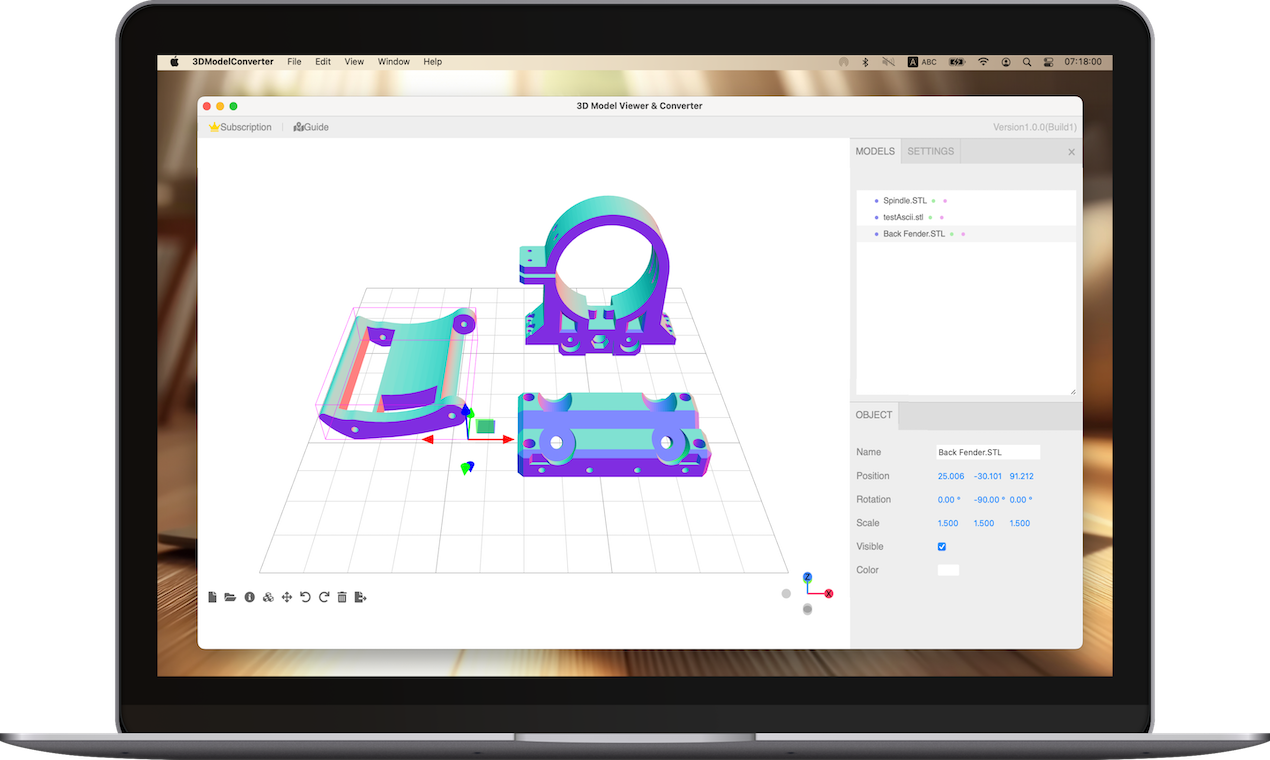
Task: Open the Color swatch picker
Action: point(948,570)
